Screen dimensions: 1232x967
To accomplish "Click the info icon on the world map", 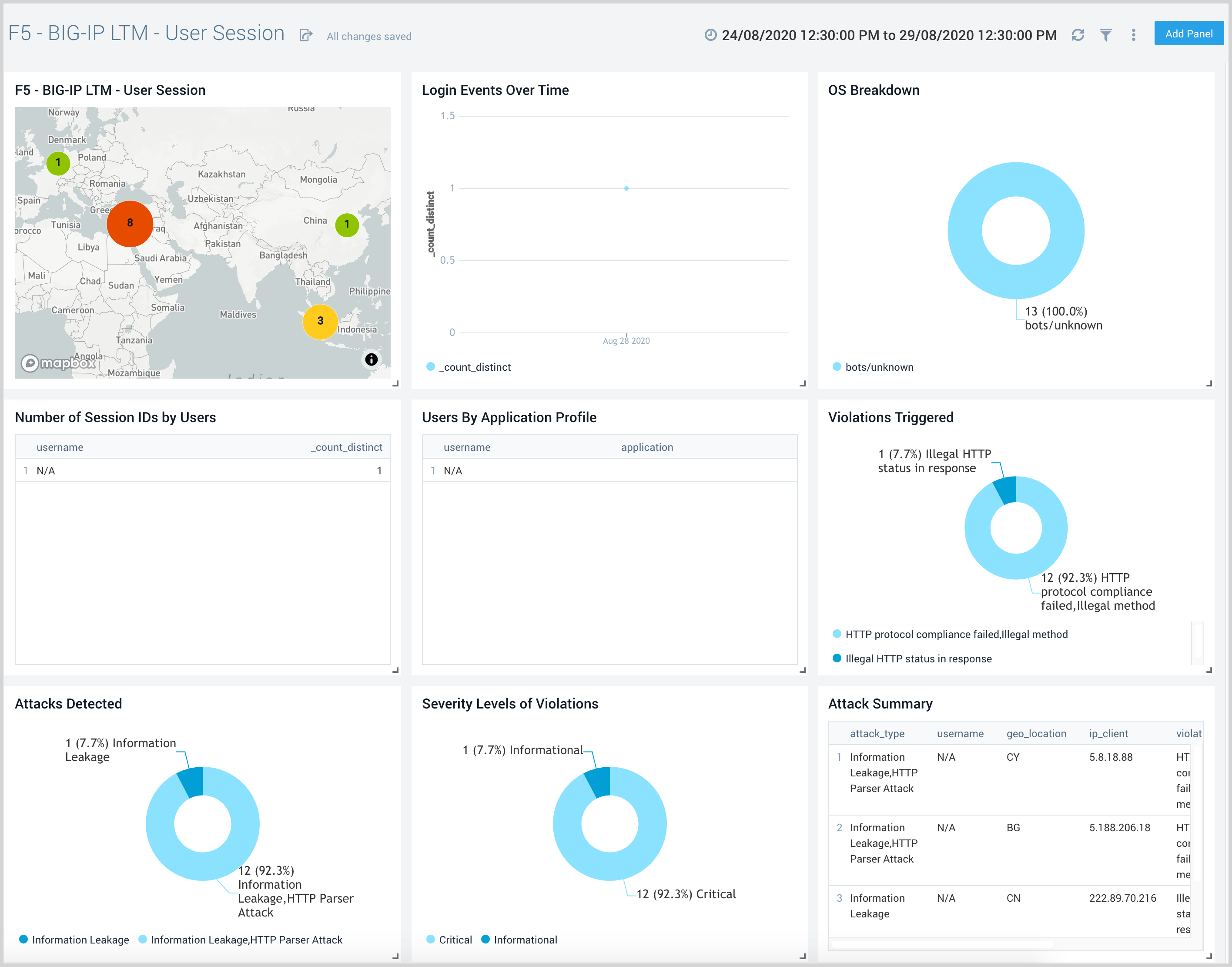I will click(371, 359).
